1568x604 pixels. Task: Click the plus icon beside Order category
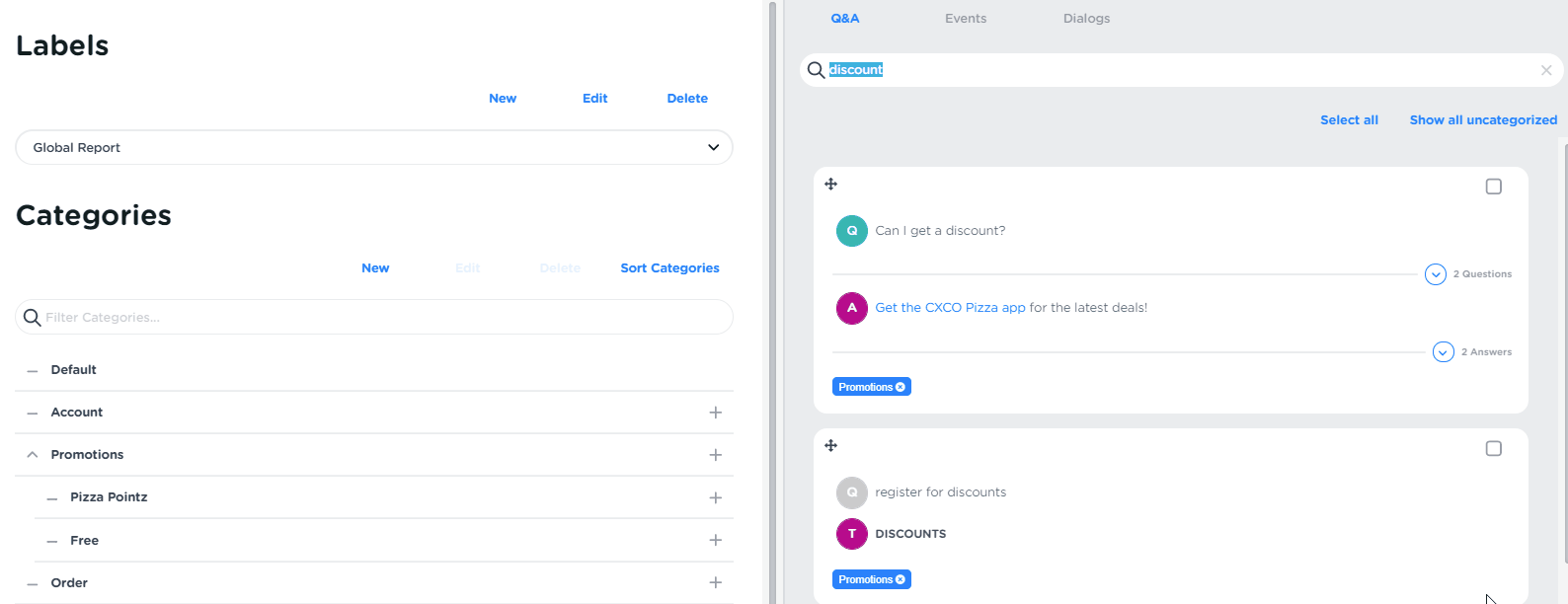point(715,583)
